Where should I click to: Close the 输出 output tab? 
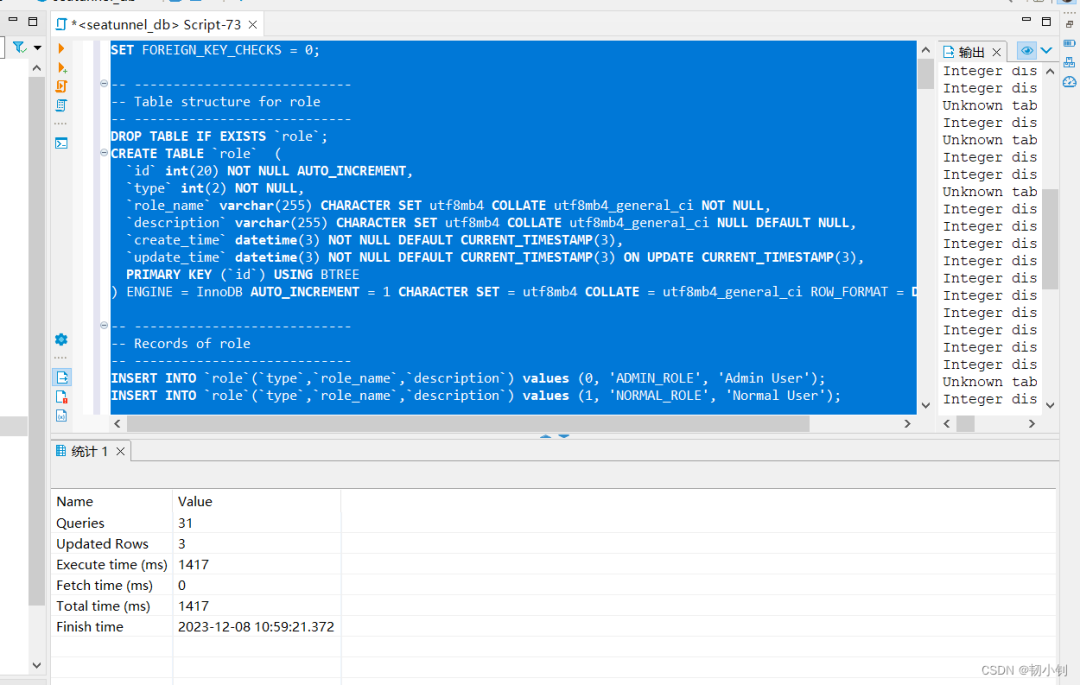pyautogui.click(x=997, y=52)
